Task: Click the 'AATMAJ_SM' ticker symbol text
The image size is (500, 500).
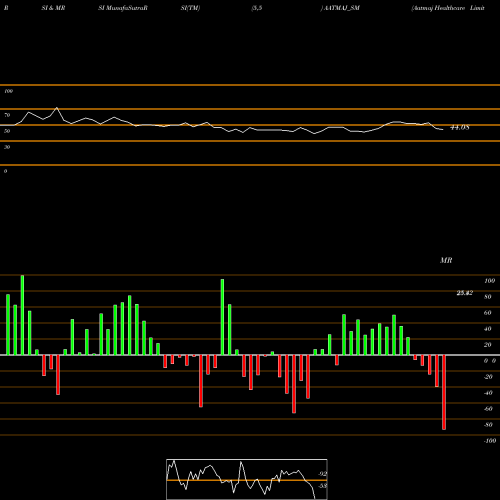Action: [x=341, y=8]
